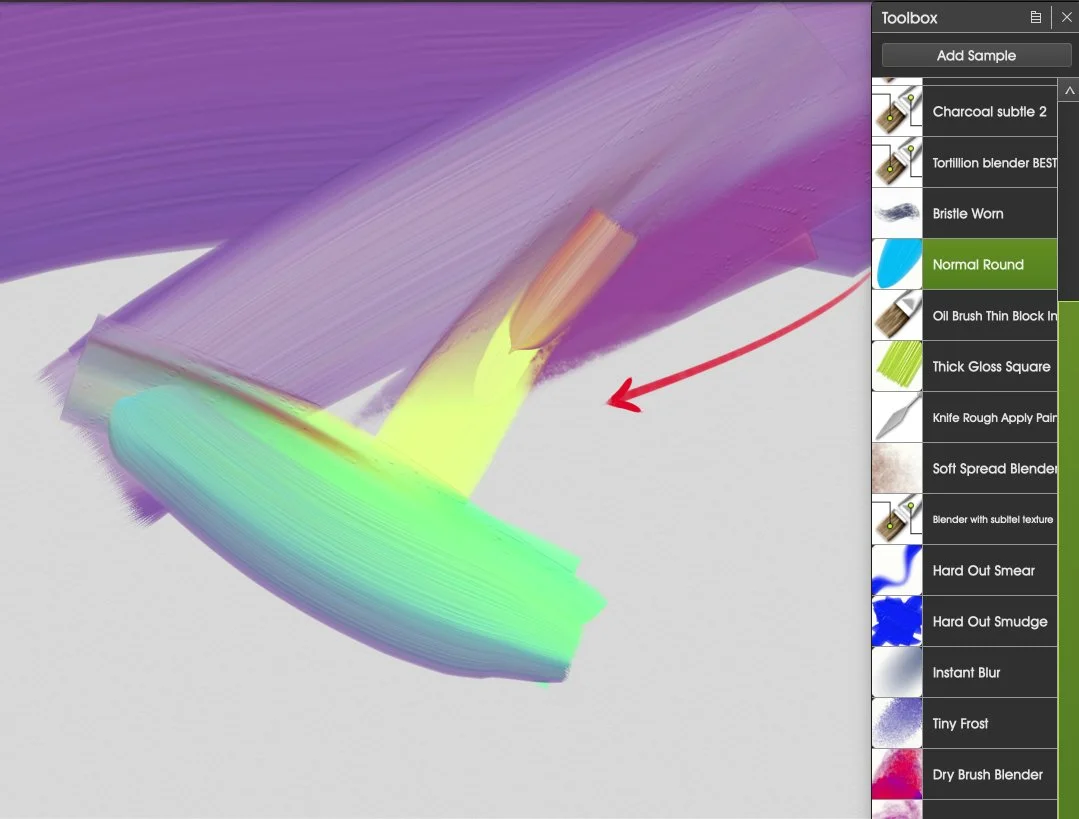Pick the Thick Gloss Square brush
This screenshot has width=1079, height=819.
coord(990,366)
